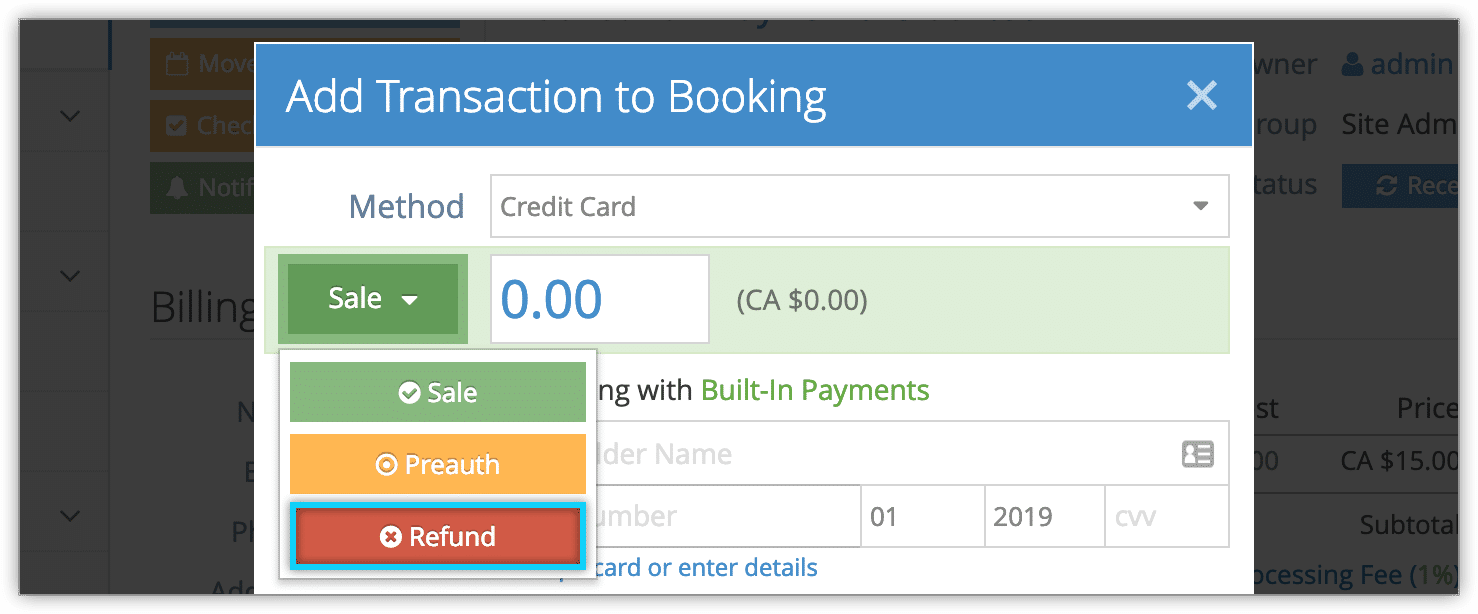Image resolution: width=1478 pixels, height=614 pixels.
Task: Open the Method Credit Card dropdown
Action: click(859, 207)
